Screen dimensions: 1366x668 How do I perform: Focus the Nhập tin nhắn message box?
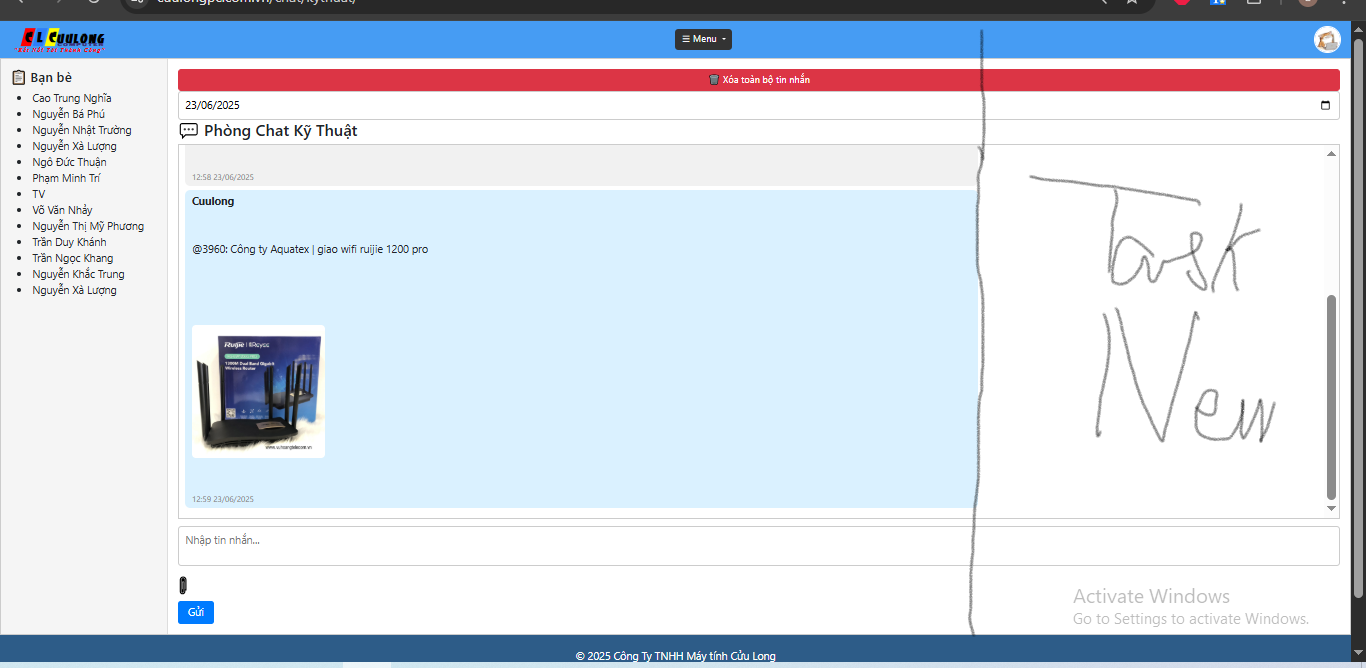tap(758, 546)
